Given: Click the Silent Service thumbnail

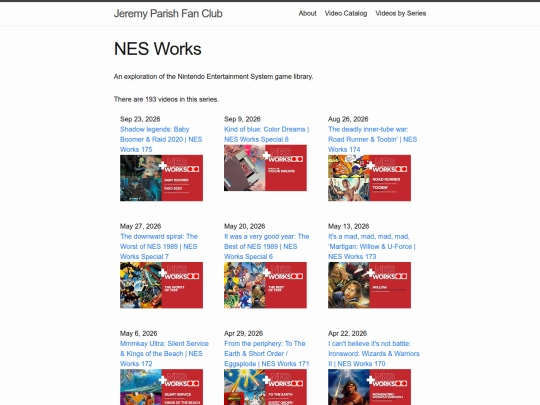Looking at the screenshot, I should [162, 387].
